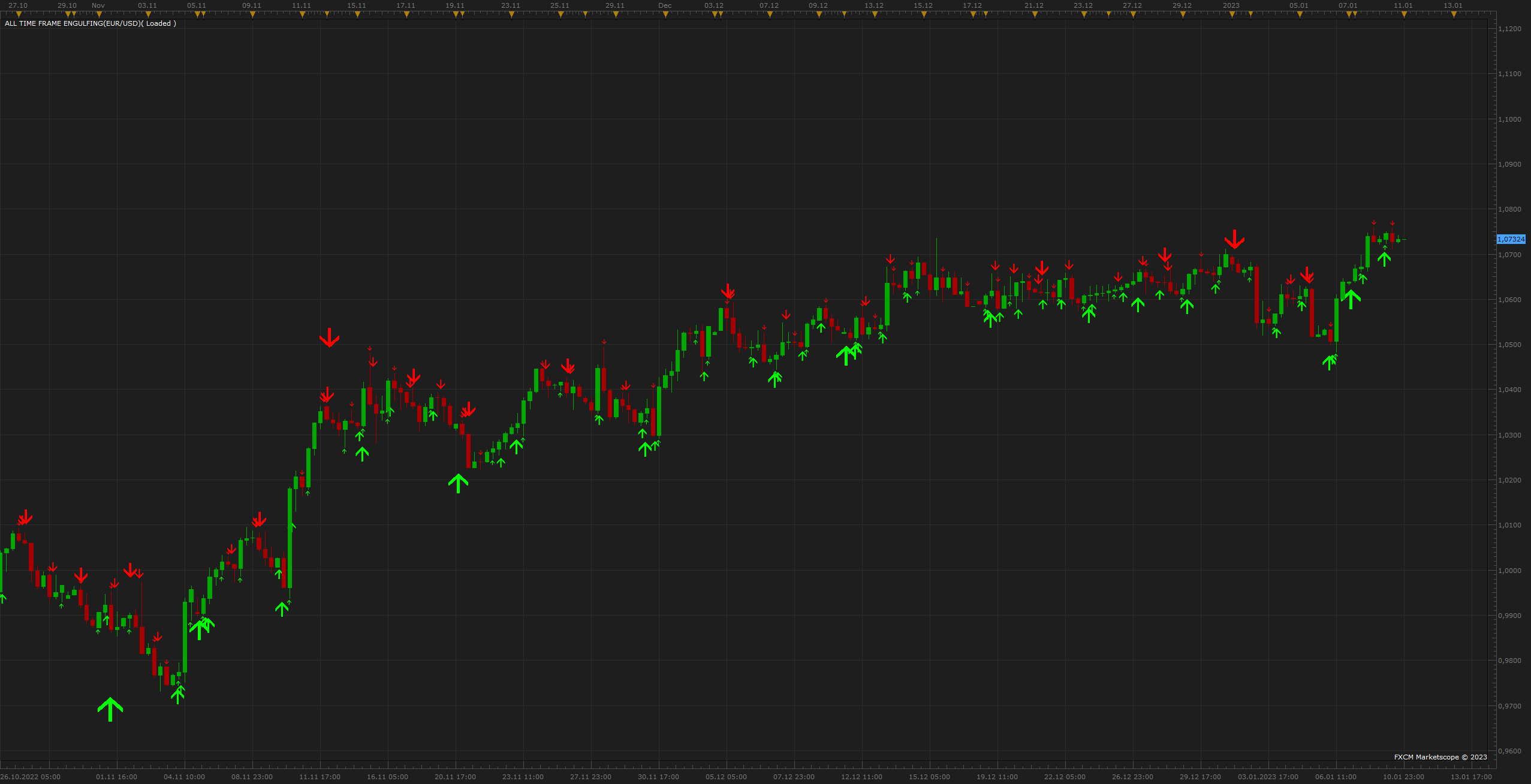The height and width of the screenshot is (784, 1531).
Task: Click the 01.11 16:00 time label
Action: tap(116, 777)
